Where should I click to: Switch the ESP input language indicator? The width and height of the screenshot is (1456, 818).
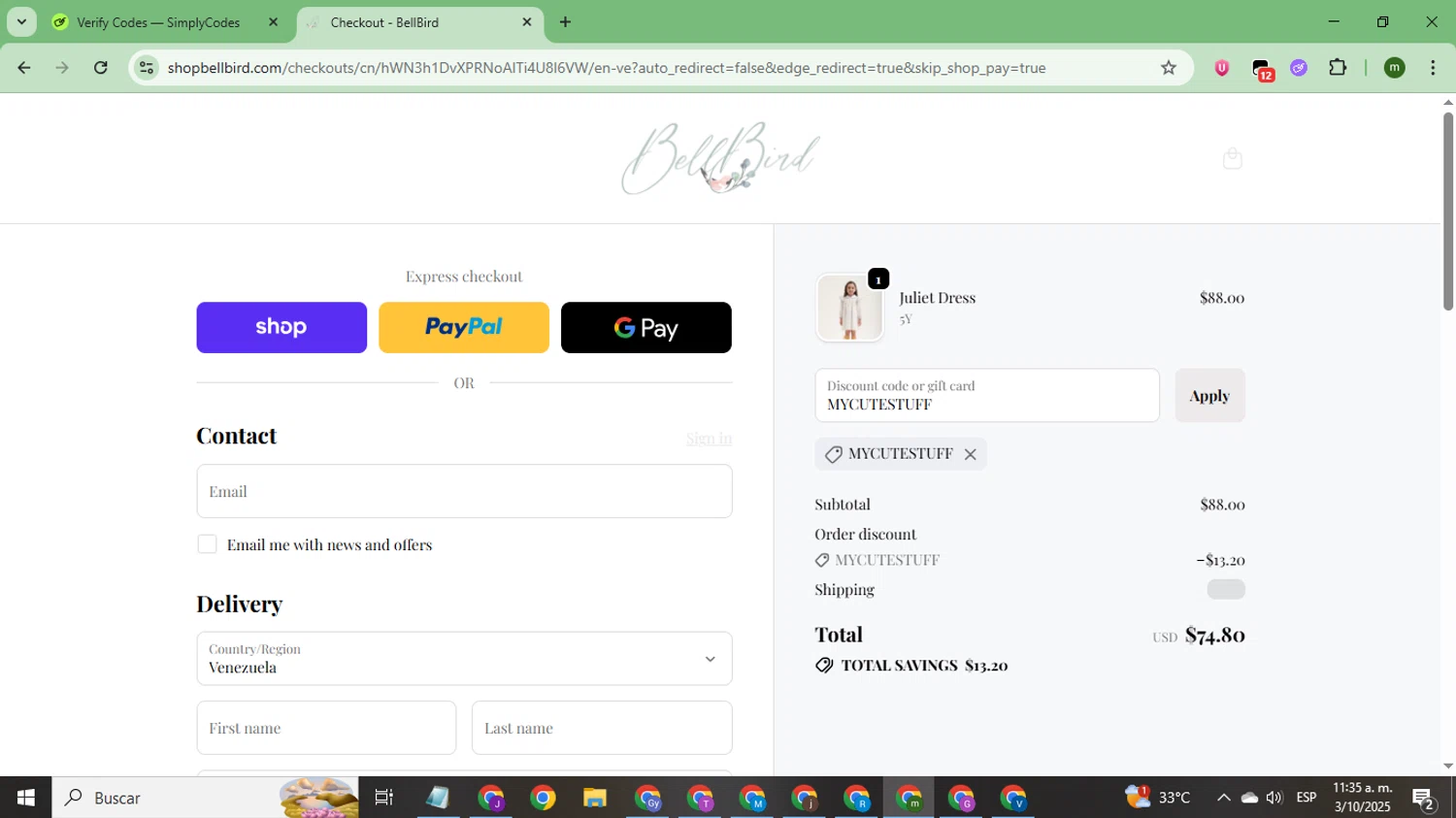(x=1307, y=798)
